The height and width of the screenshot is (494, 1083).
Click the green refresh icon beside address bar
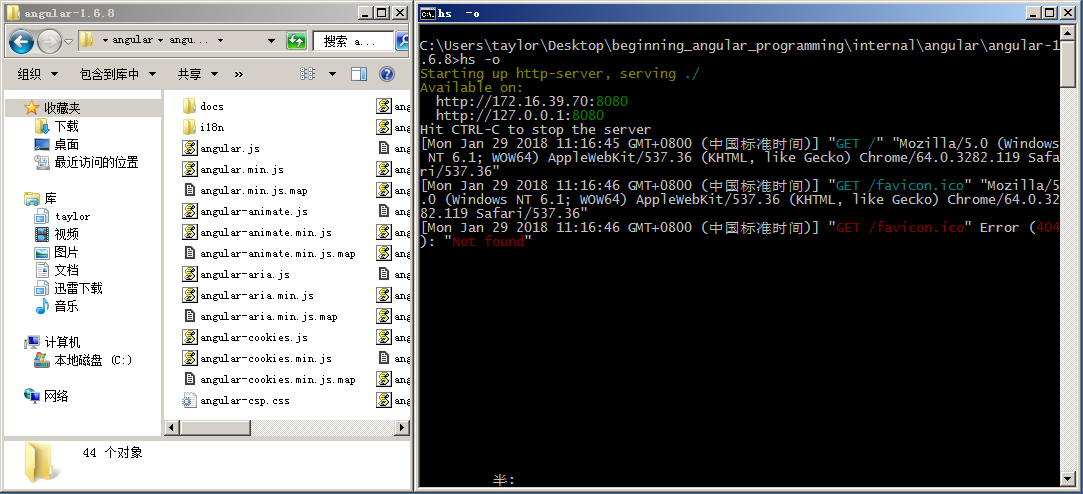(296, 41)
